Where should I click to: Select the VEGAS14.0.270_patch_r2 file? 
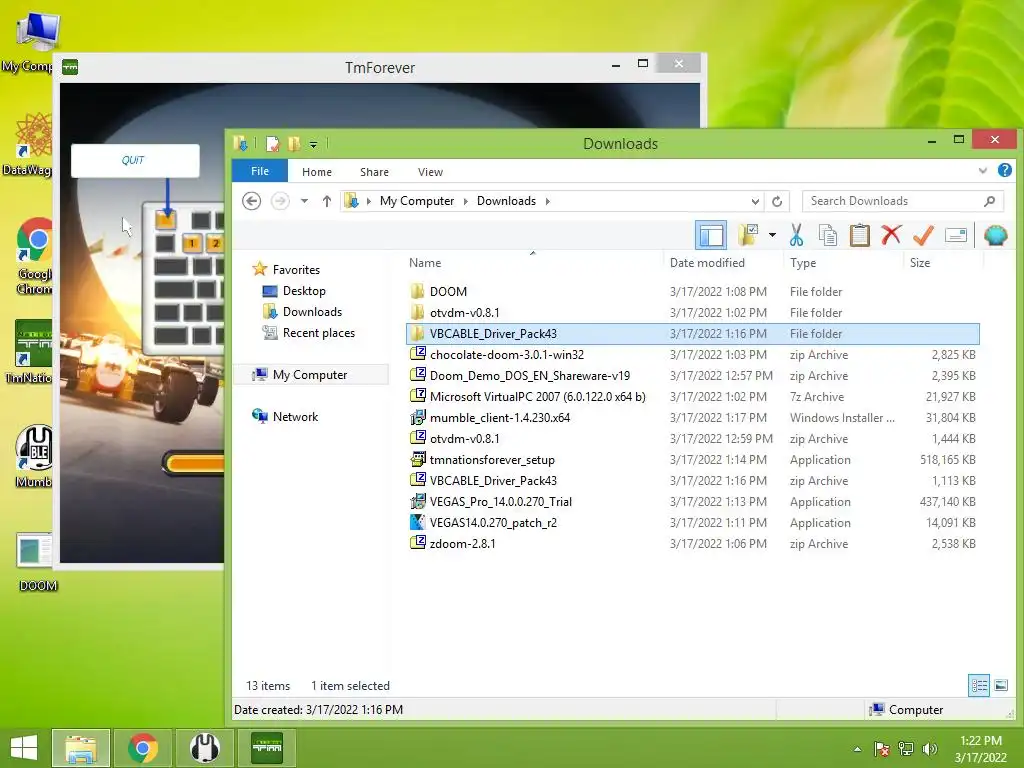692,522
